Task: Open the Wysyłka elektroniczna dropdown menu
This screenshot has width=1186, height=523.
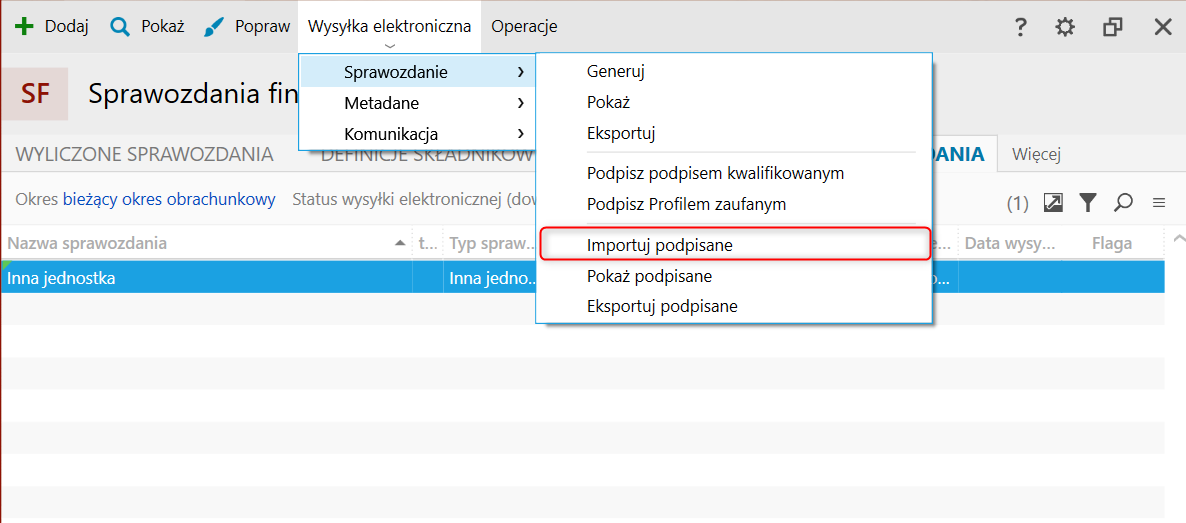Action: 390,27
